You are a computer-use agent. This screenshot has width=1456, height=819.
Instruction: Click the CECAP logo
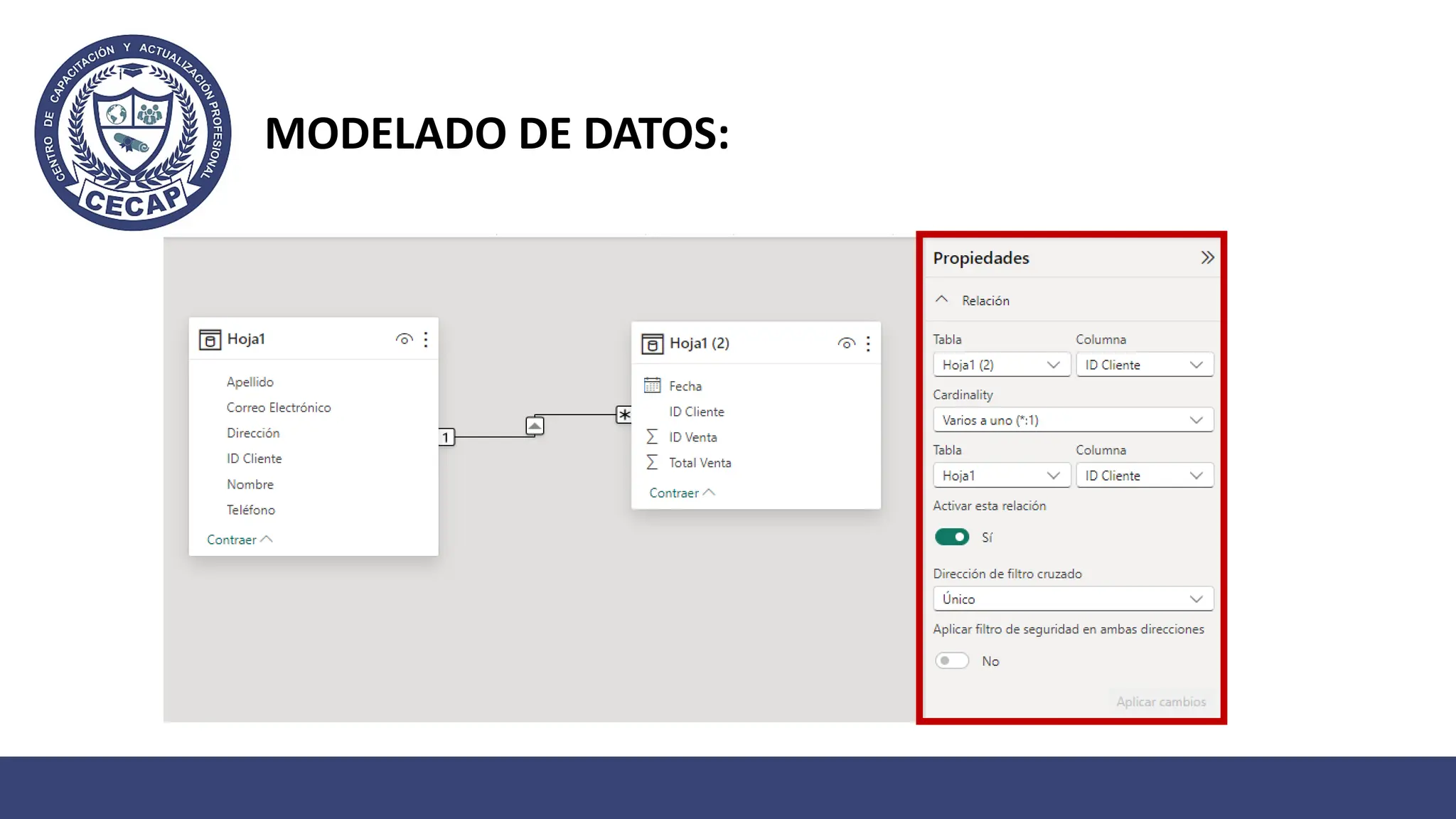(133, 132)
